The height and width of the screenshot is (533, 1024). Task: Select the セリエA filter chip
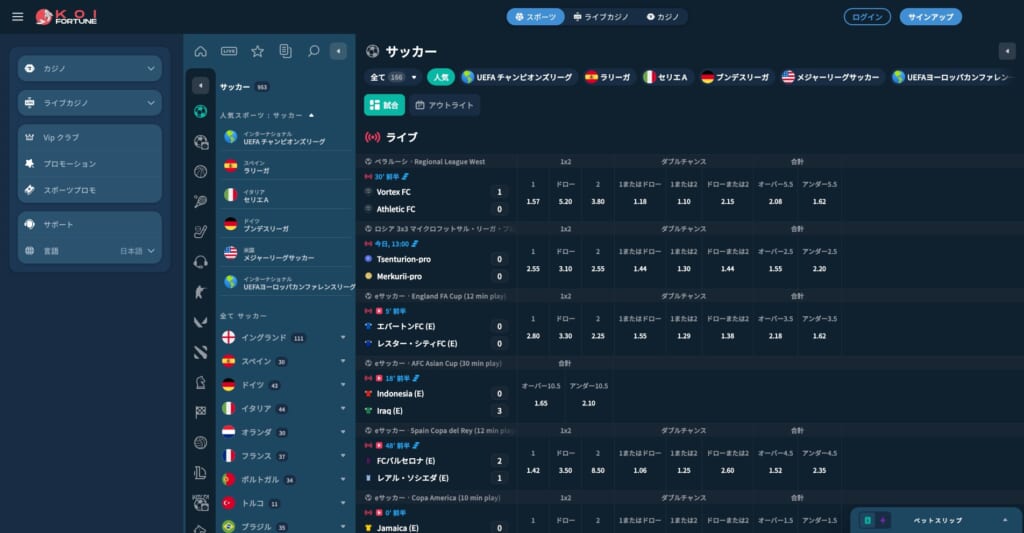(666, 77)
